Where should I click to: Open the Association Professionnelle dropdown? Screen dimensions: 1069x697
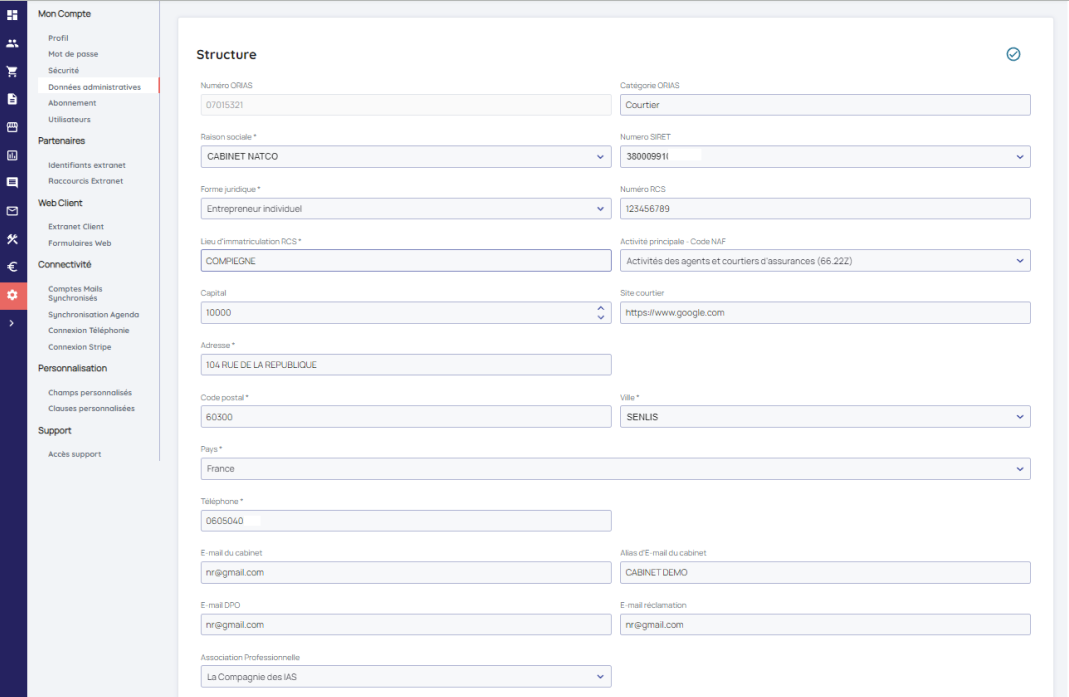(x=405, y=677)
